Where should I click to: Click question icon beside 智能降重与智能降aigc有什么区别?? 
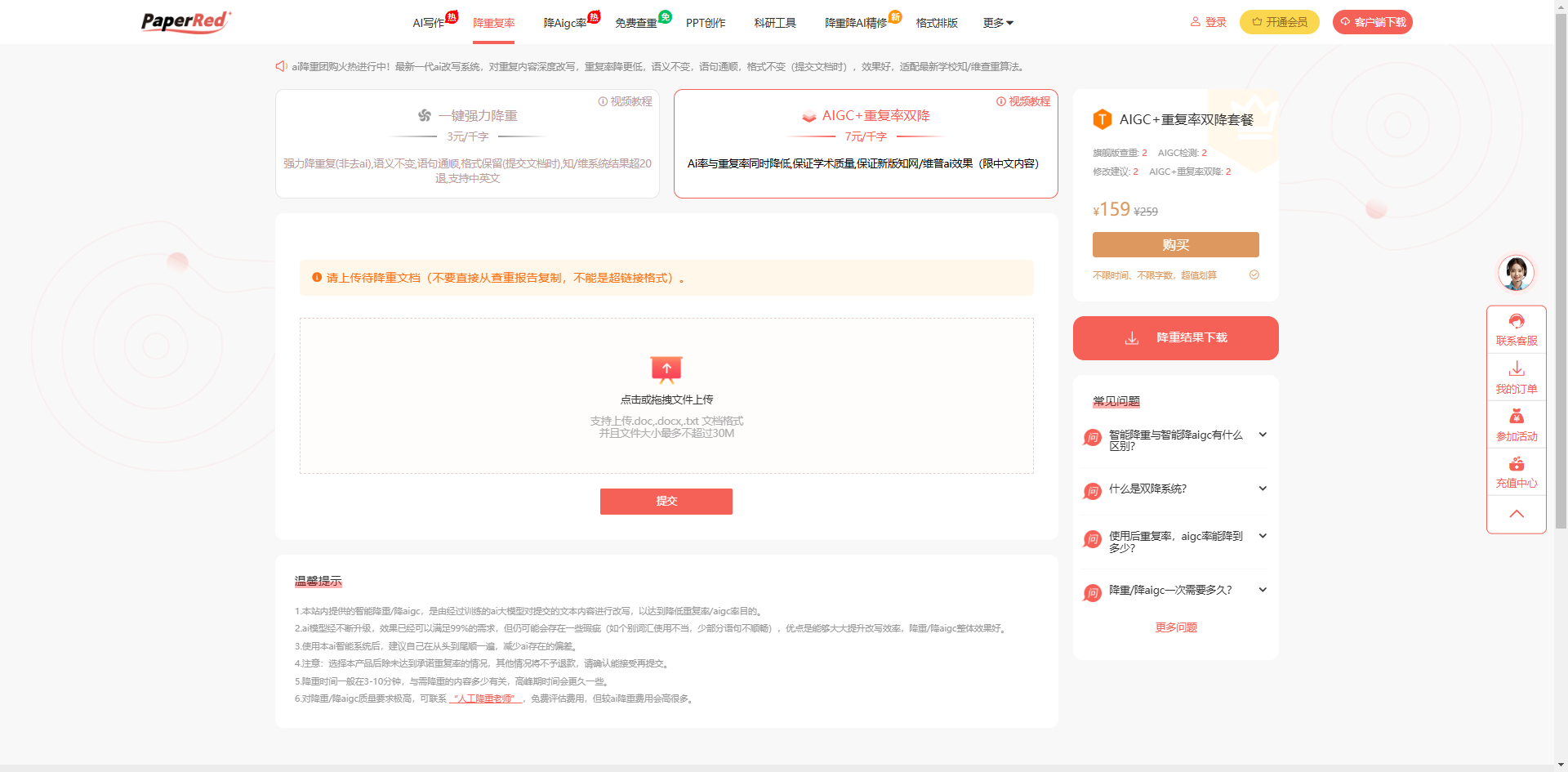coord(1093,438)
